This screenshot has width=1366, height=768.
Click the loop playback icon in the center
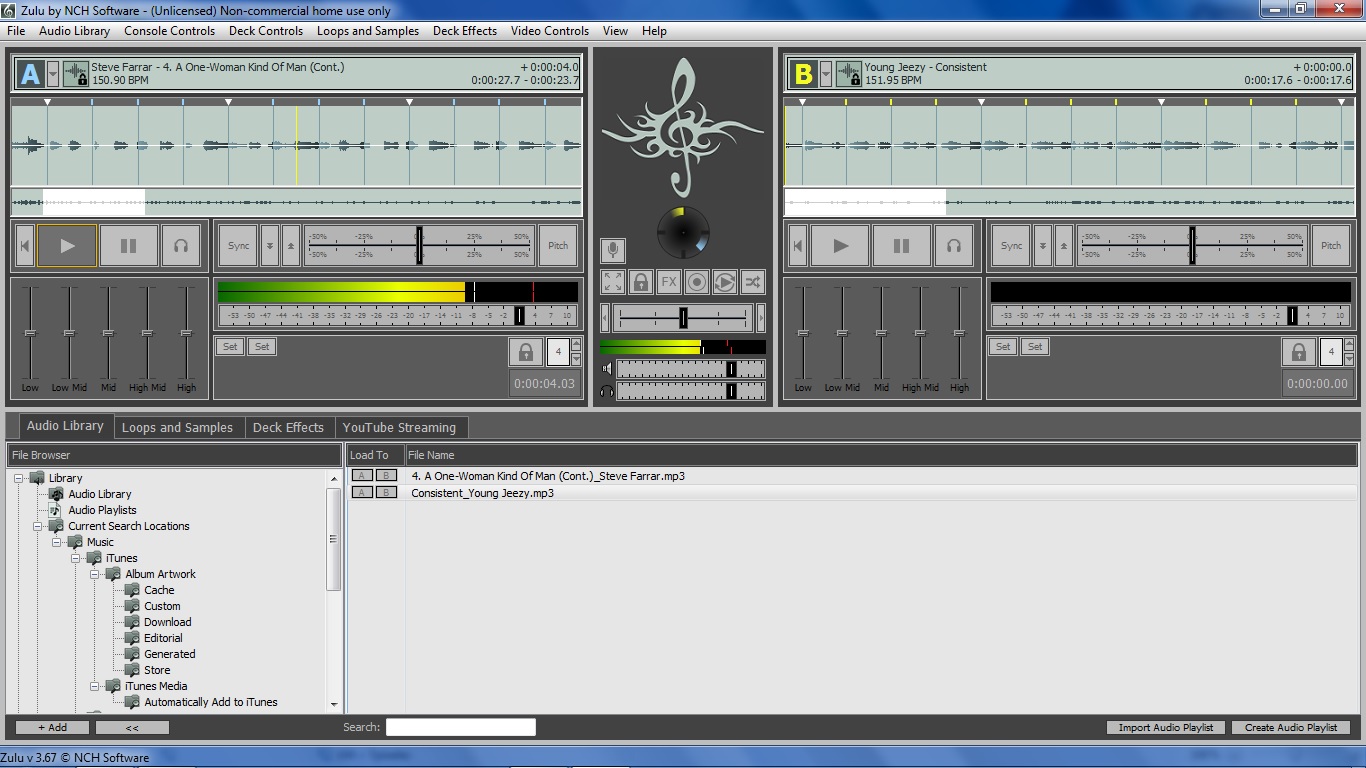[724, 282]
